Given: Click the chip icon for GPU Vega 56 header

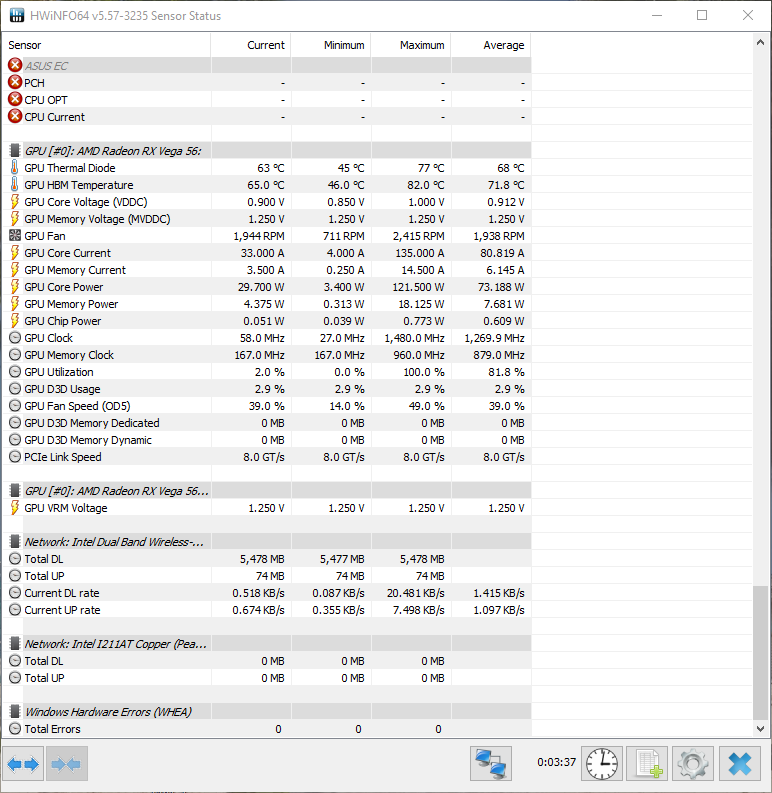Looking at the screenshot, I should 15,150.
